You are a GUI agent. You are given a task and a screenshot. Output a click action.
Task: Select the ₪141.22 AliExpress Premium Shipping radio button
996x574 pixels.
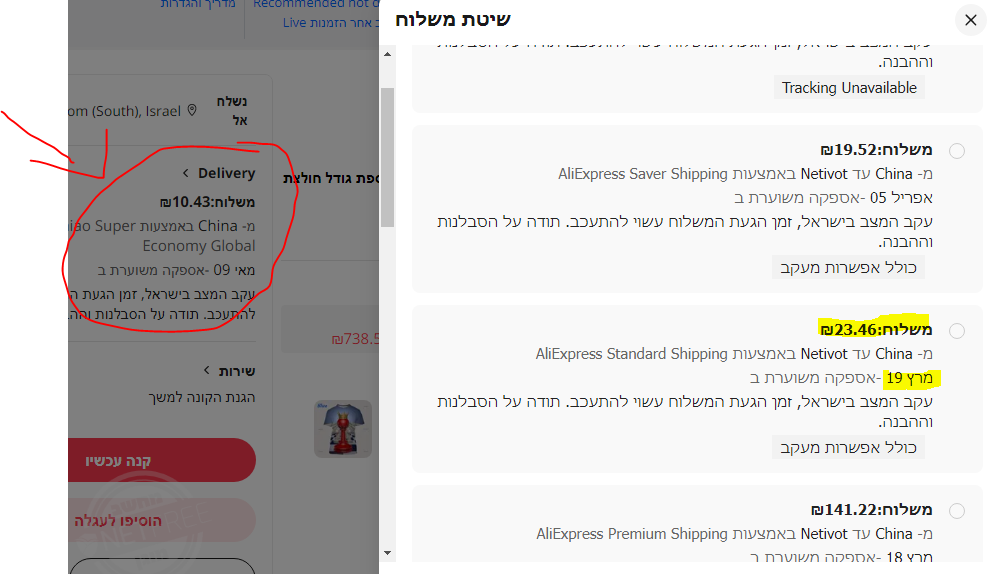click(957, 511)
